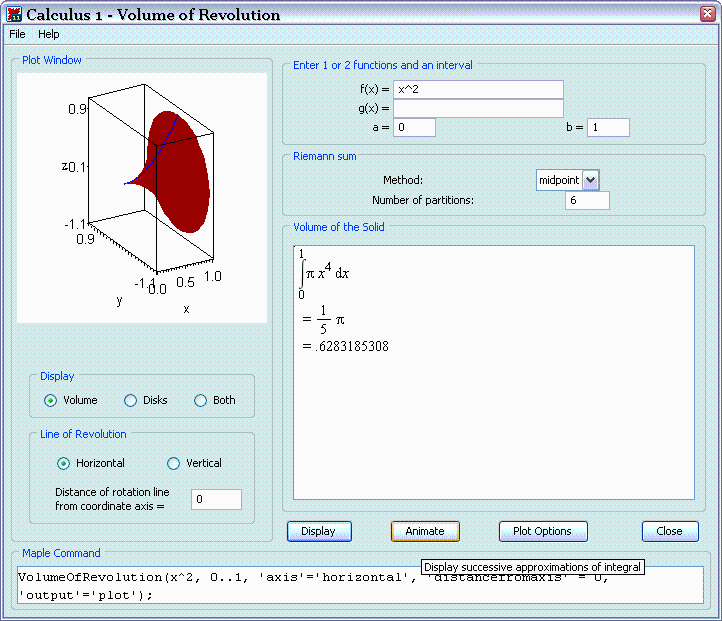Focus the lower bound a field
The height and width of the screenshot is (621, 722).
point(415,128)
